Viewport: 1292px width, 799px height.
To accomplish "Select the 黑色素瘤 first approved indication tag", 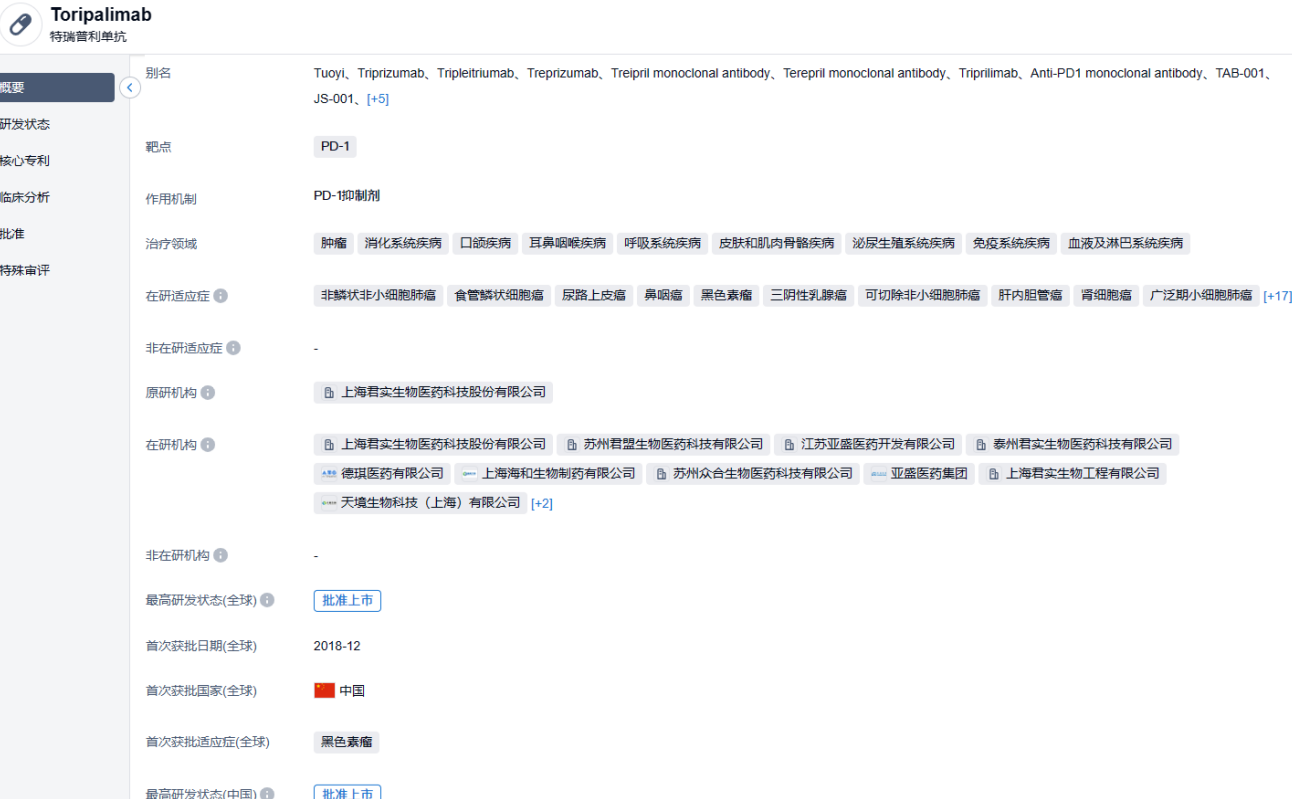I will (x=346, y=742).
